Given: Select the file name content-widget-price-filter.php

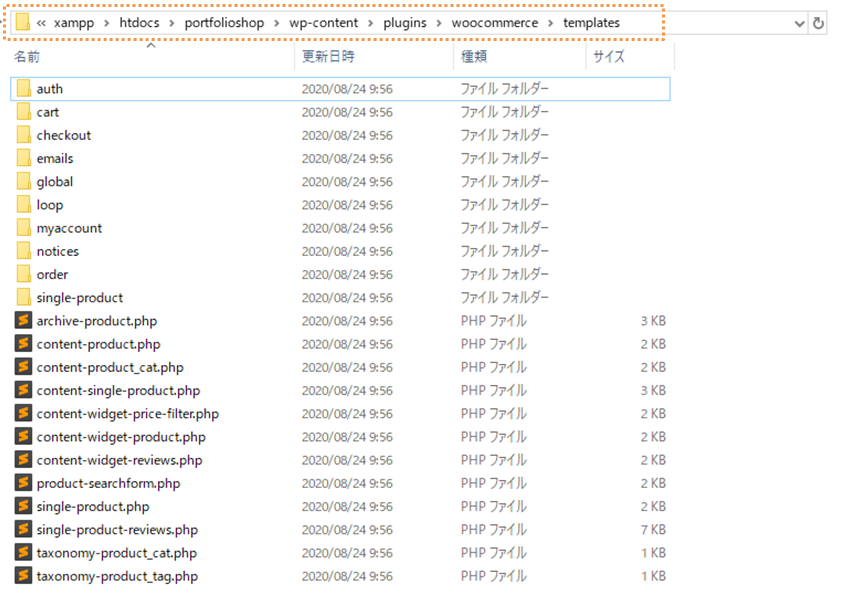Looking at the screenshot, I should (x=127, y=414).
